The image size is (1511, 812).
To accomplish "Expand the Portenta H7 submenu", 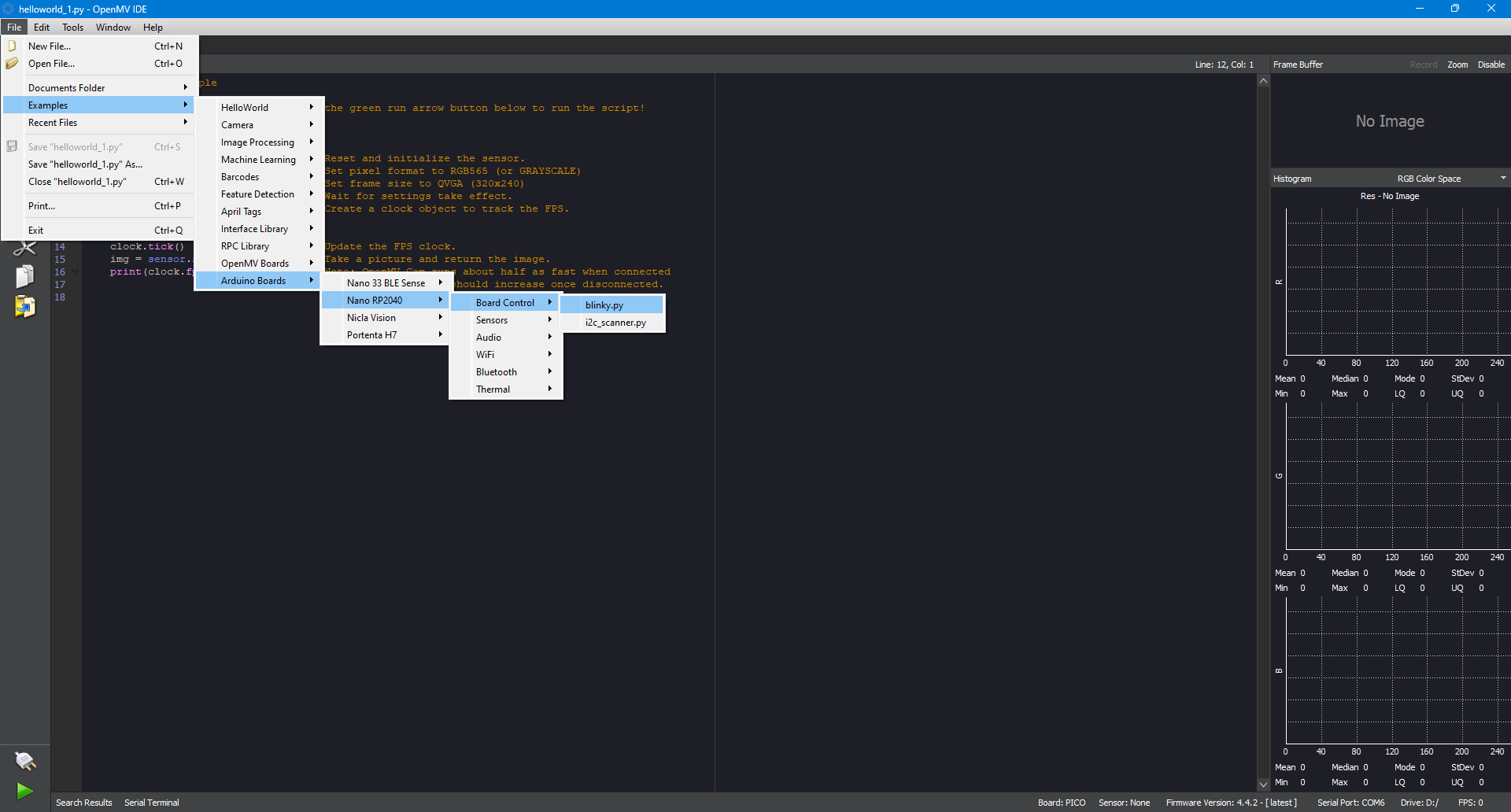I will [x=385, y=335].
